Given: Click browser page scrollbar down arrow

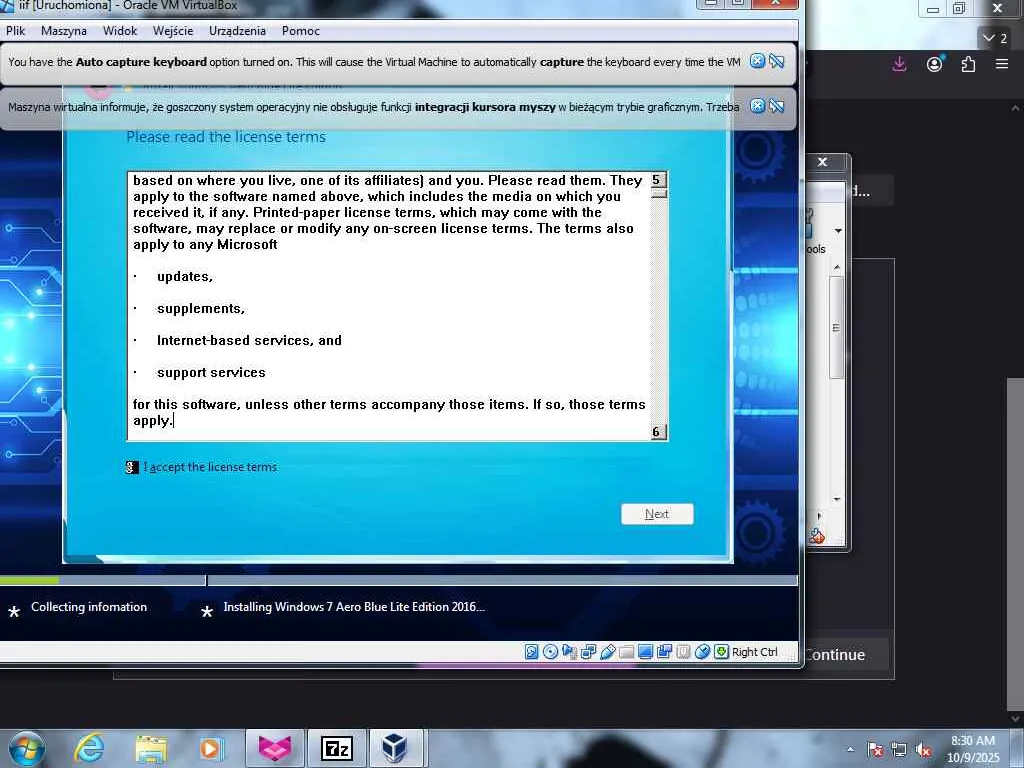Looking at the screenshot, I should coord(1016,718).
